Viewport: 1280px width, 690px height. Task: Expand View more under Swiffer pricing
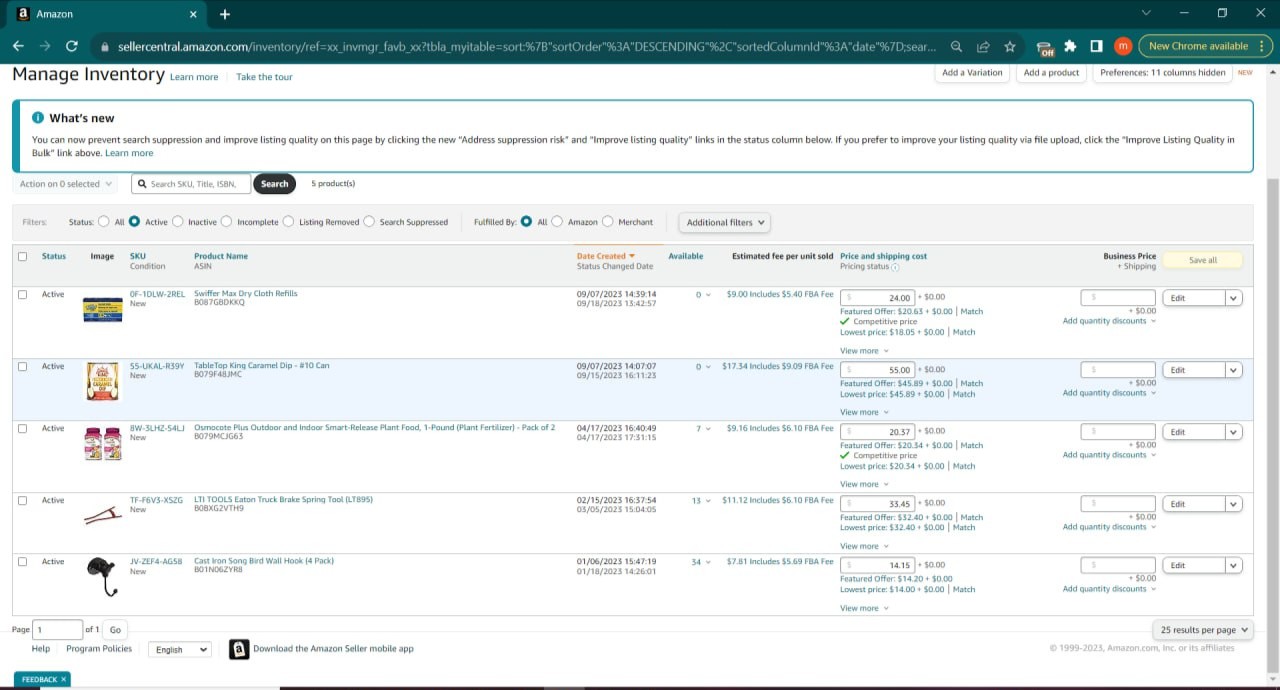(863, 351)
